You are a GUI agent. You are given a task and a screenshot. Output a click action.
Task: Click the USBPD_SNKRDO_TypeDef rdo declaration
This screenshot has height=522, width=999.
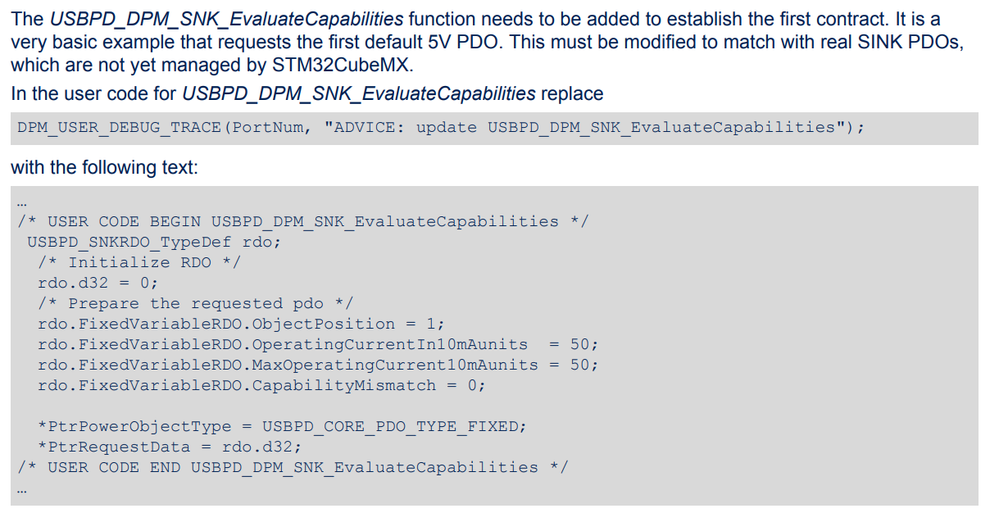(x=154, y=242)
